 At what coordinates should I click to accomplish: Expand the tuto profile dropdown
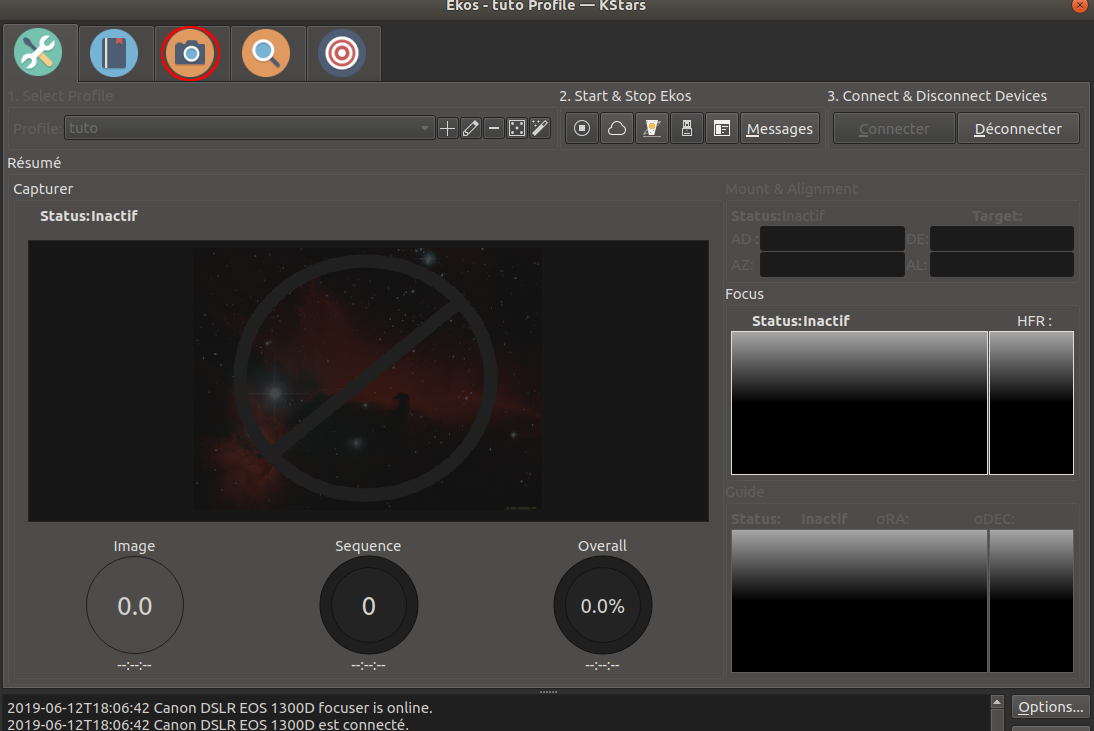pyautogui.click(x=249, y=128)
